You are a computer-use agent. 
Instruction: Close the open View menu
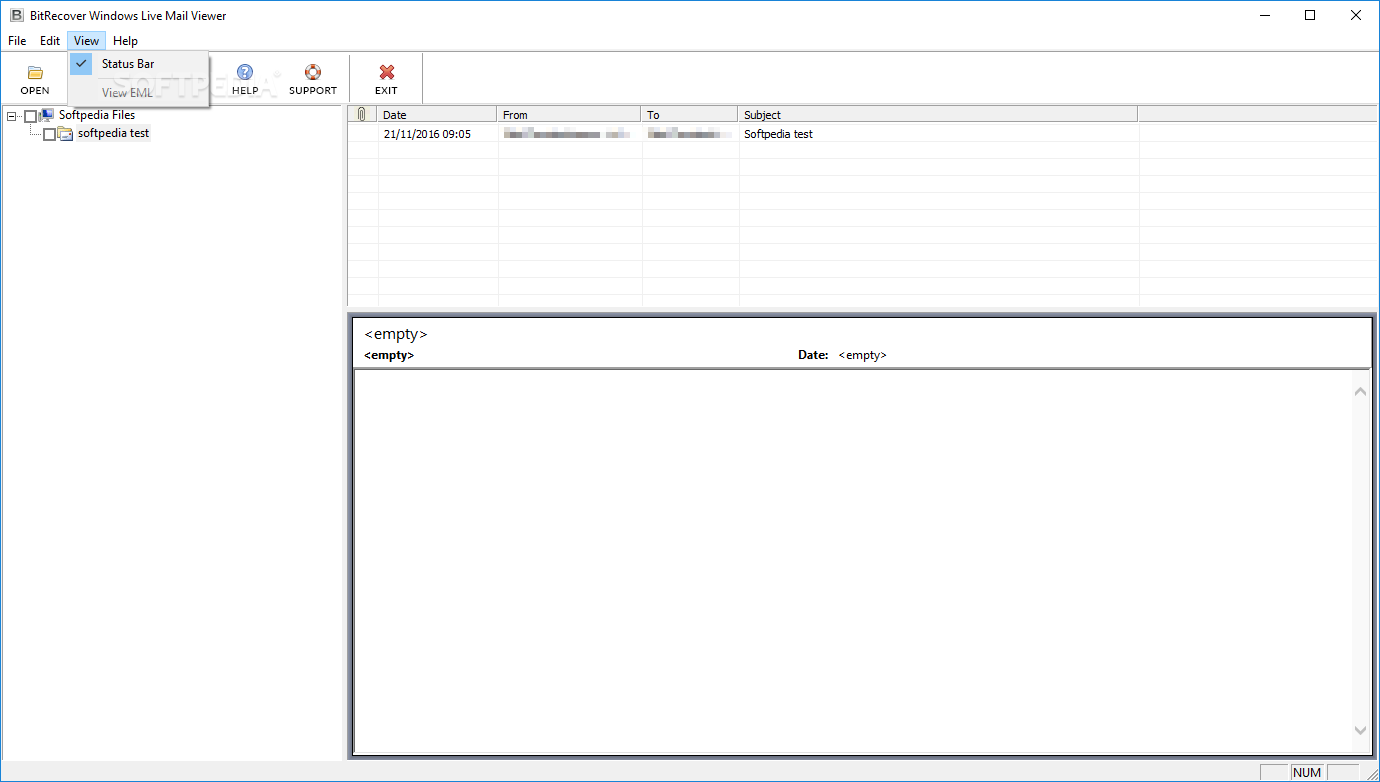(86, 41)
